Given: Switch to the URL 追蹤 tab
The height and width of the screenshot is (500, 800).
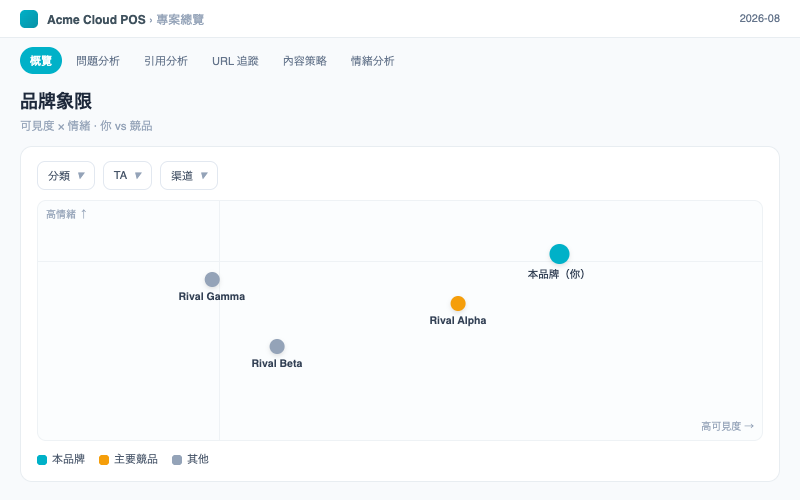Looking at the screenshot, I should pyautogui.click(x=235, y=61).
